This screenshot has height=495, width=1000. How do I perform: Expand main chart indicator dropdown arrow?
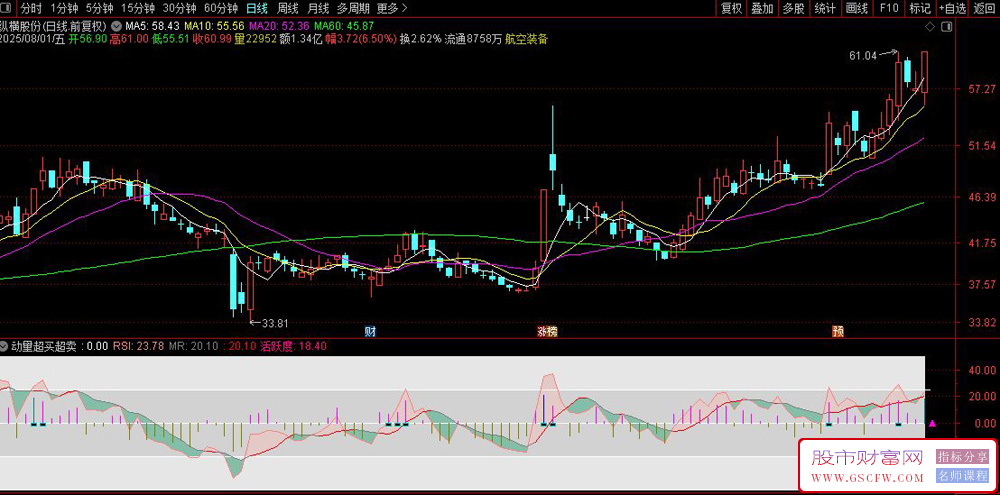coord(117,26)
